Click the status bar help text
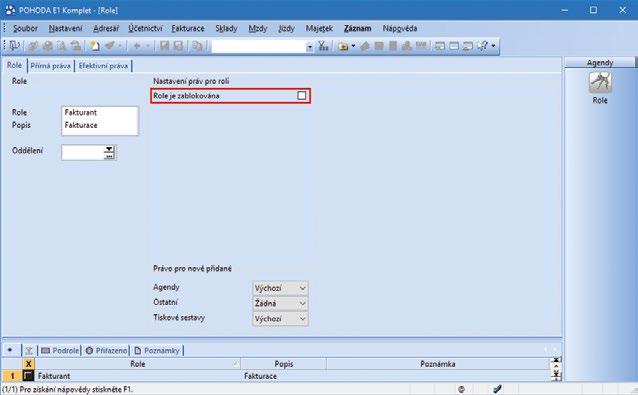Image resolution: width=638 pixels, height=395 pixels. point(68,389)
